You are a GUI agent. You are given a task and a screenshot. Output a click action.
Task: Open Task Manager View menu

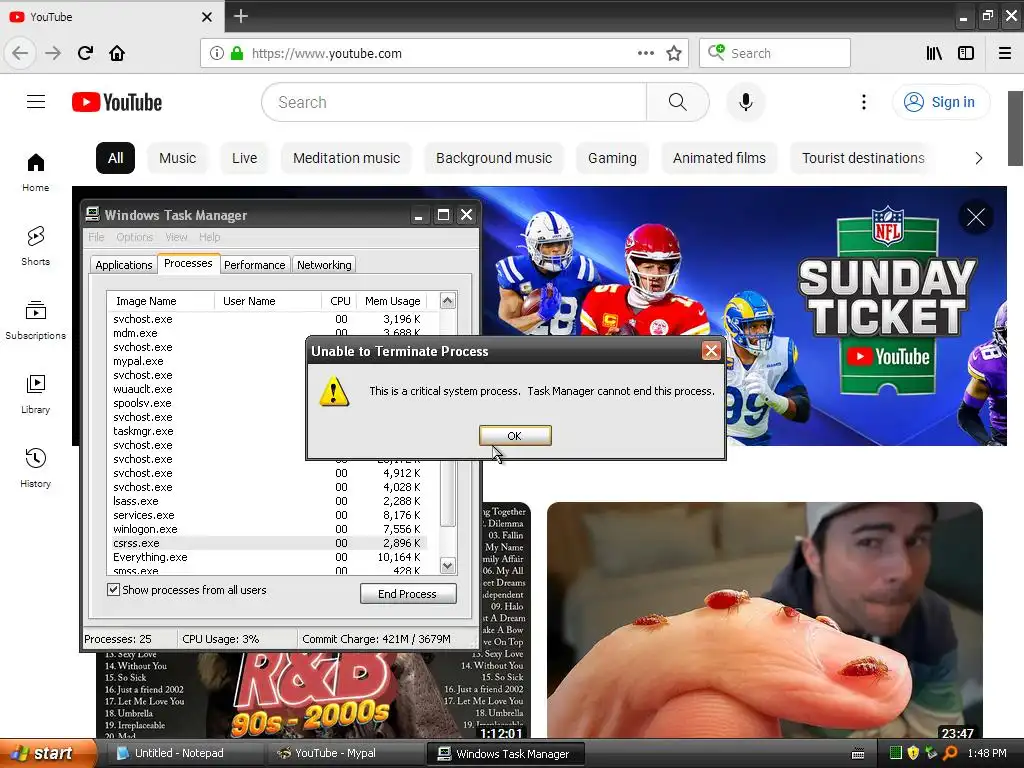(176, 237)
